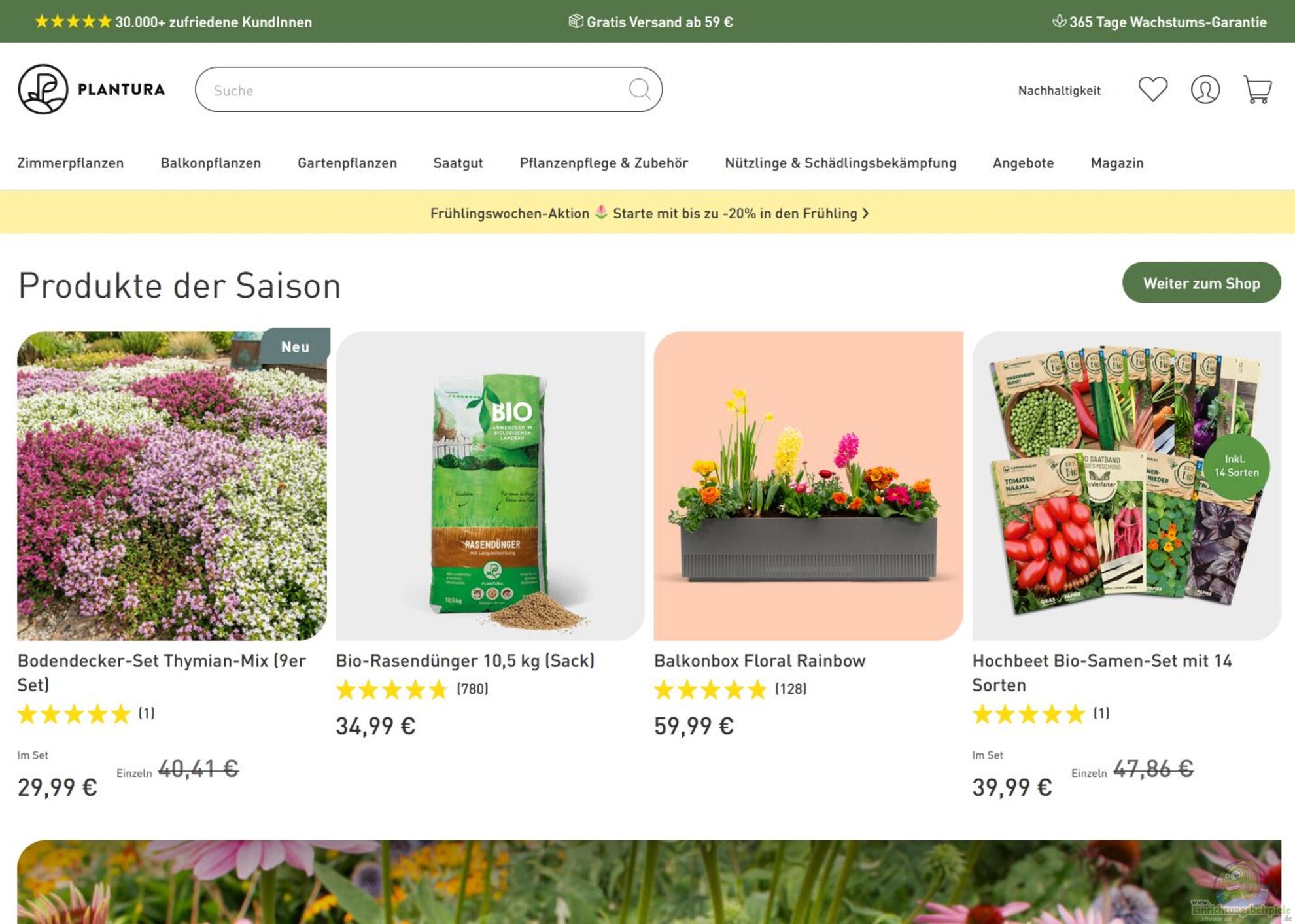1295x924 pixels.
Task: Click the search magnifier icon
Action: pyautogui.click(x=639, y=89)
